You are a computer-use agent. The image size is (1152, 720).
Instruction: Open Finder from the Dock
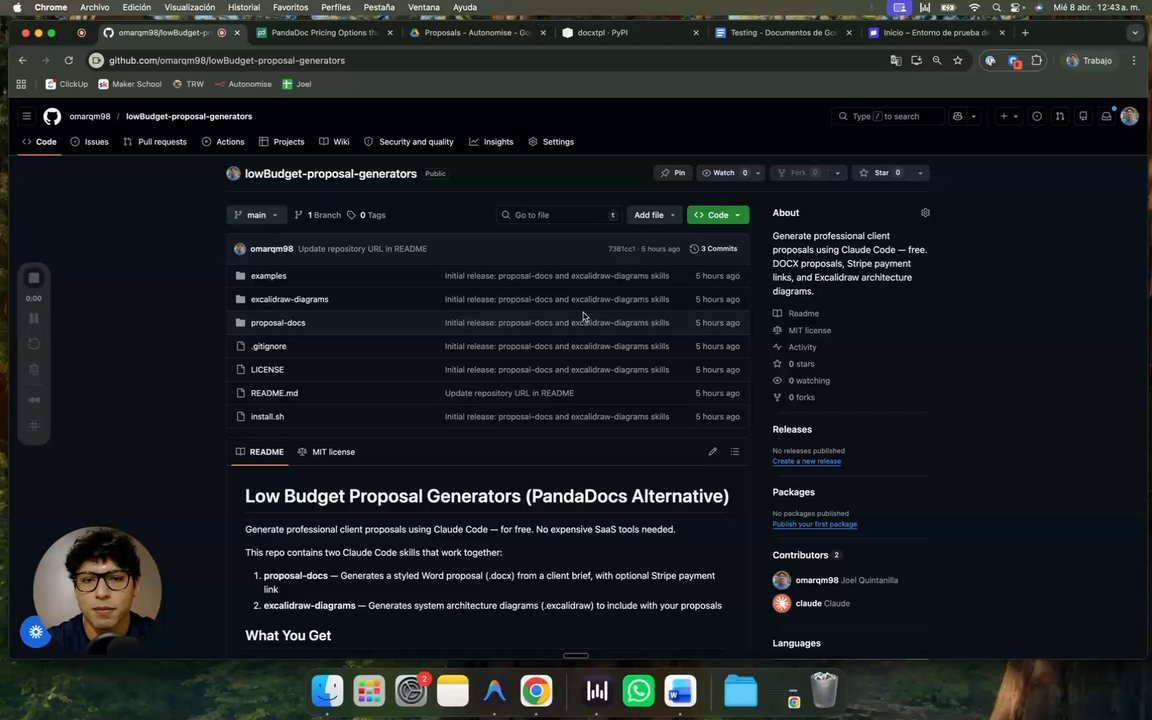click(327, 691)
